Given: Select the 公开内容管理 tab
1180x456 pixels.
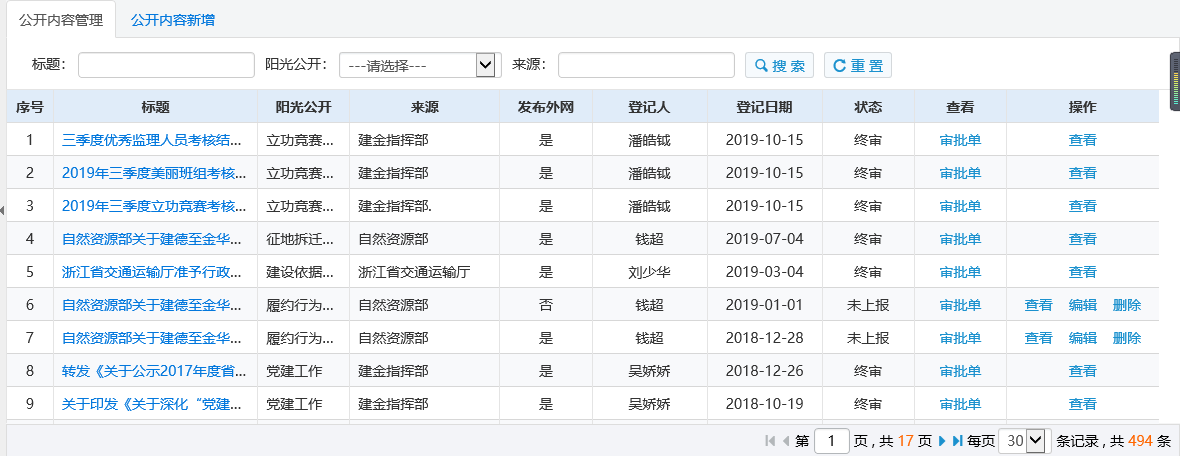Looking at the screenshot, I should tap(61, 20).
